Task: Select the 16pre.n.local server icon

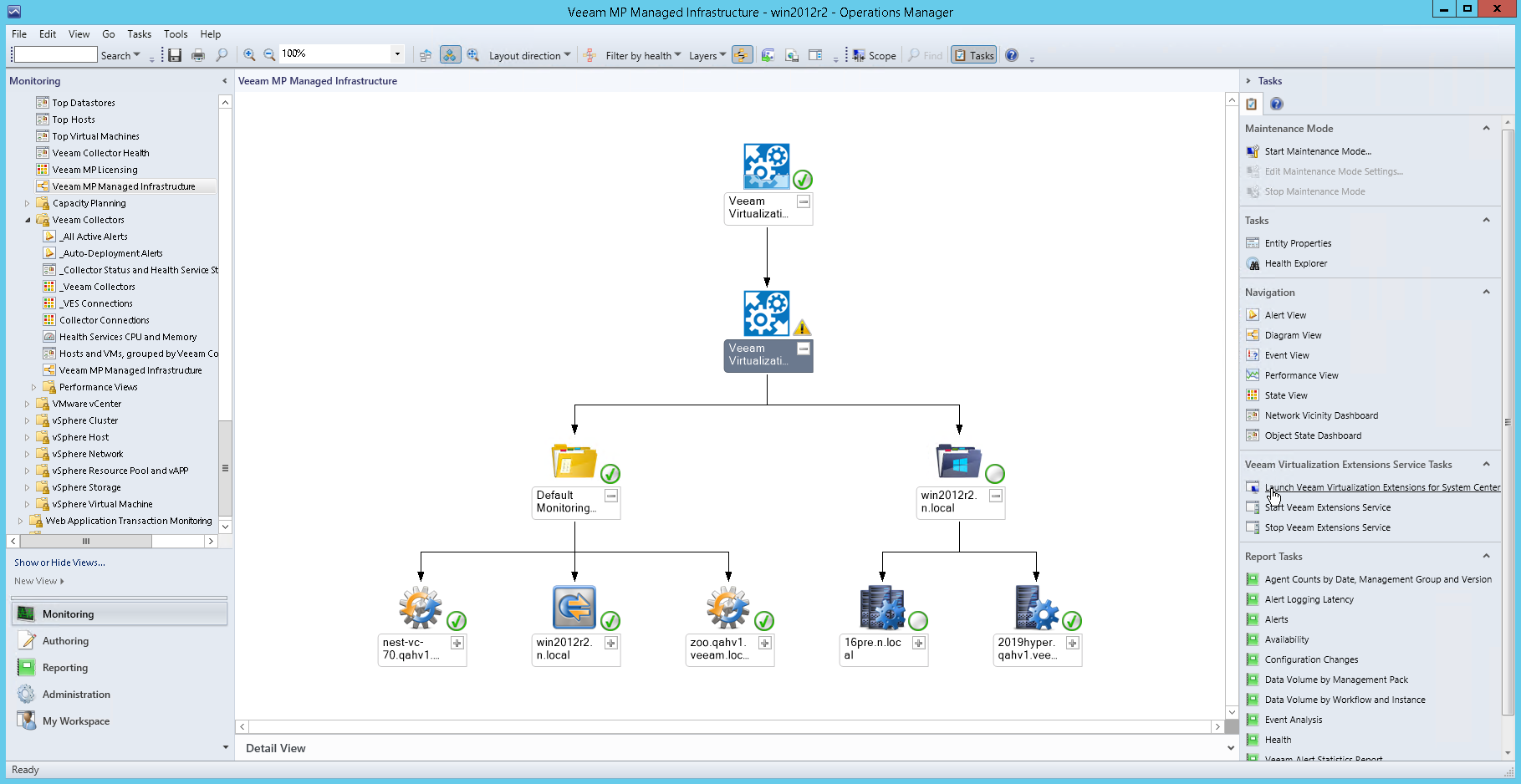Action: 882,608
